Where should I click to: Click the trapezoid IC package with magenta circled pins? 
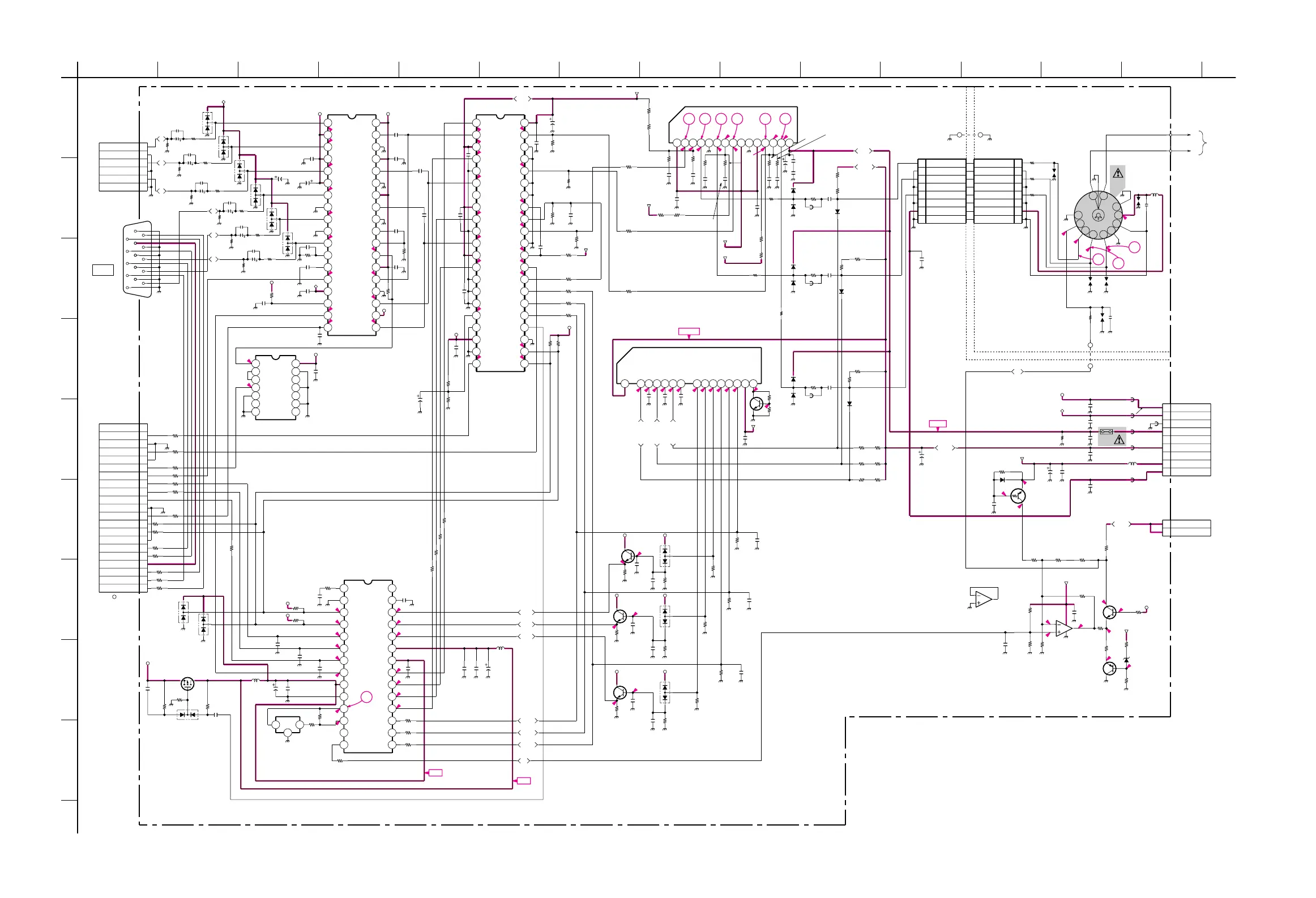pos(733,126)
